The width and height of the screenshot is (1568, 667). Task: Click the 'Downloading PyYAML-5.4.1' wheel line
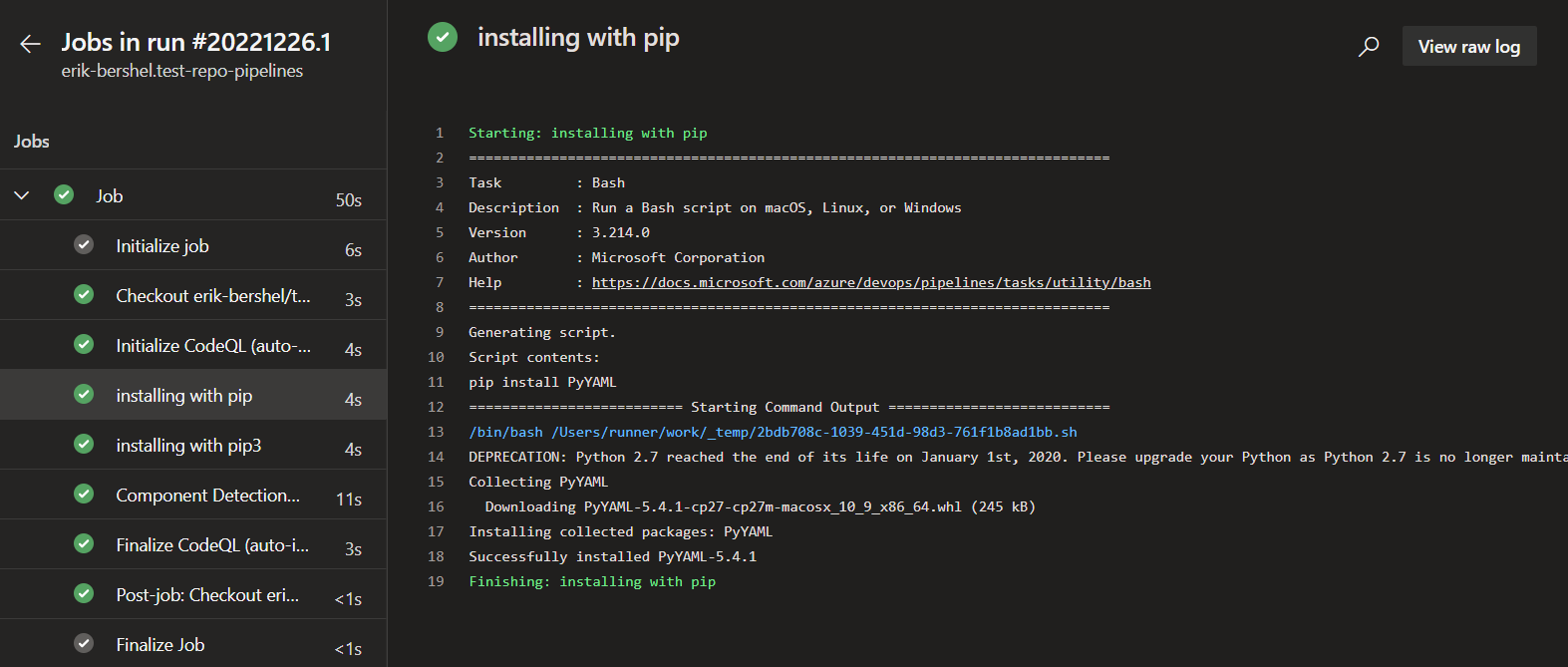pyautogui.click(x=761, y=506)
